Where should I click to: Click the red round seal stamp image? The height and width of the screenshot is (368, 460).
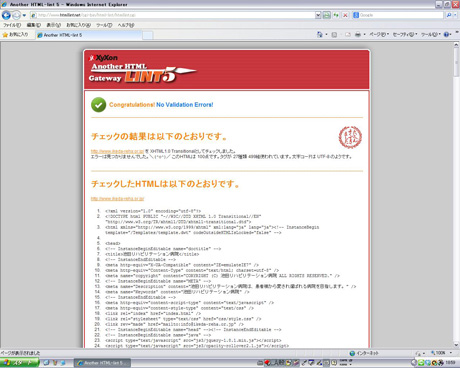[350, 137]
